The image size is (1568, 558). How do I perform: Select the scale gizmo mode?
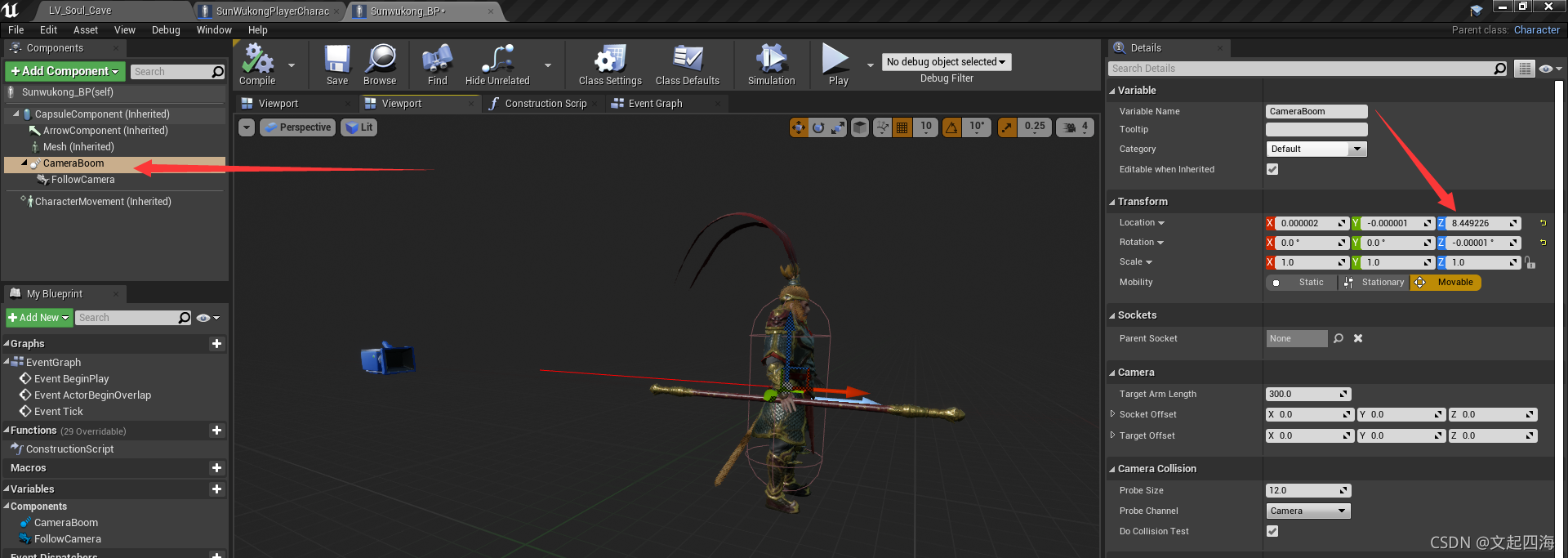point(838,127)
